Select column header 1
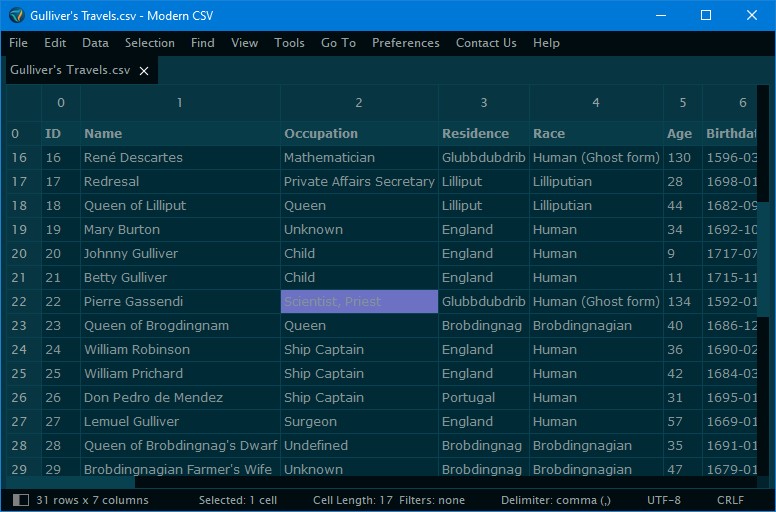The image size is (776, 512). (x=180, y=103)
